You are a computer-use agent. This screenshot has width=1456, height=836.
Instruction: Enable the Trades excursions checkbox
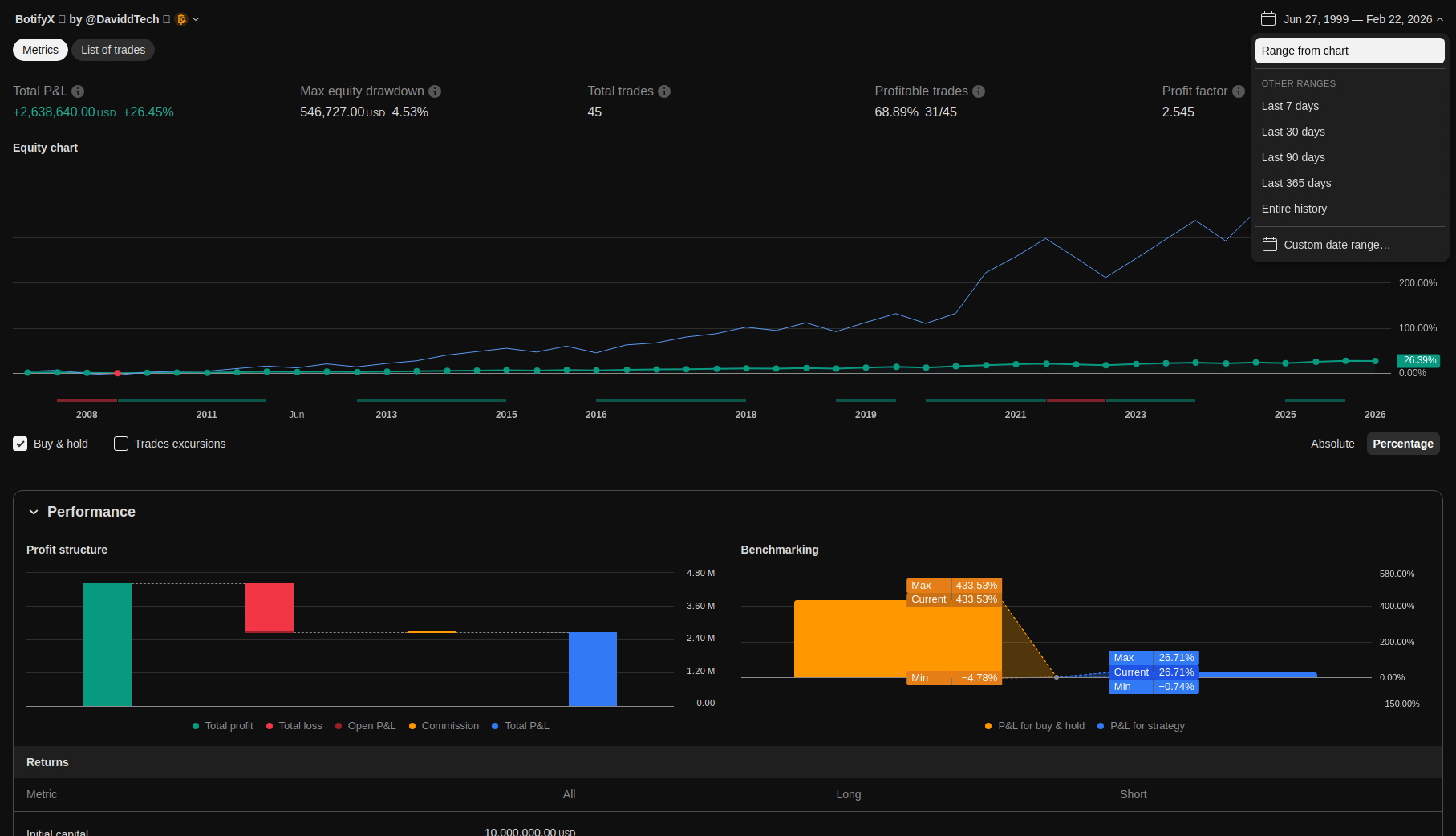121,444
